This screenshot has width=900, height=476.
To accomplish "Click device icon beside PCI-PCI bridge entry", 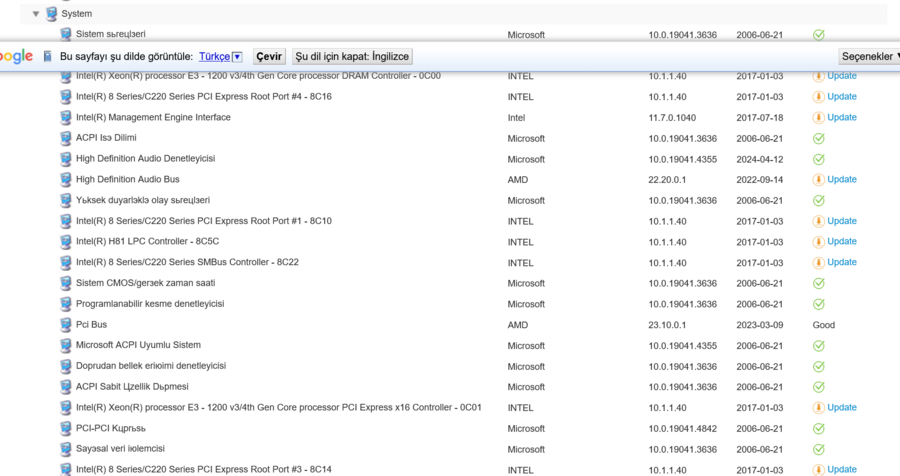I will point(66,428).
